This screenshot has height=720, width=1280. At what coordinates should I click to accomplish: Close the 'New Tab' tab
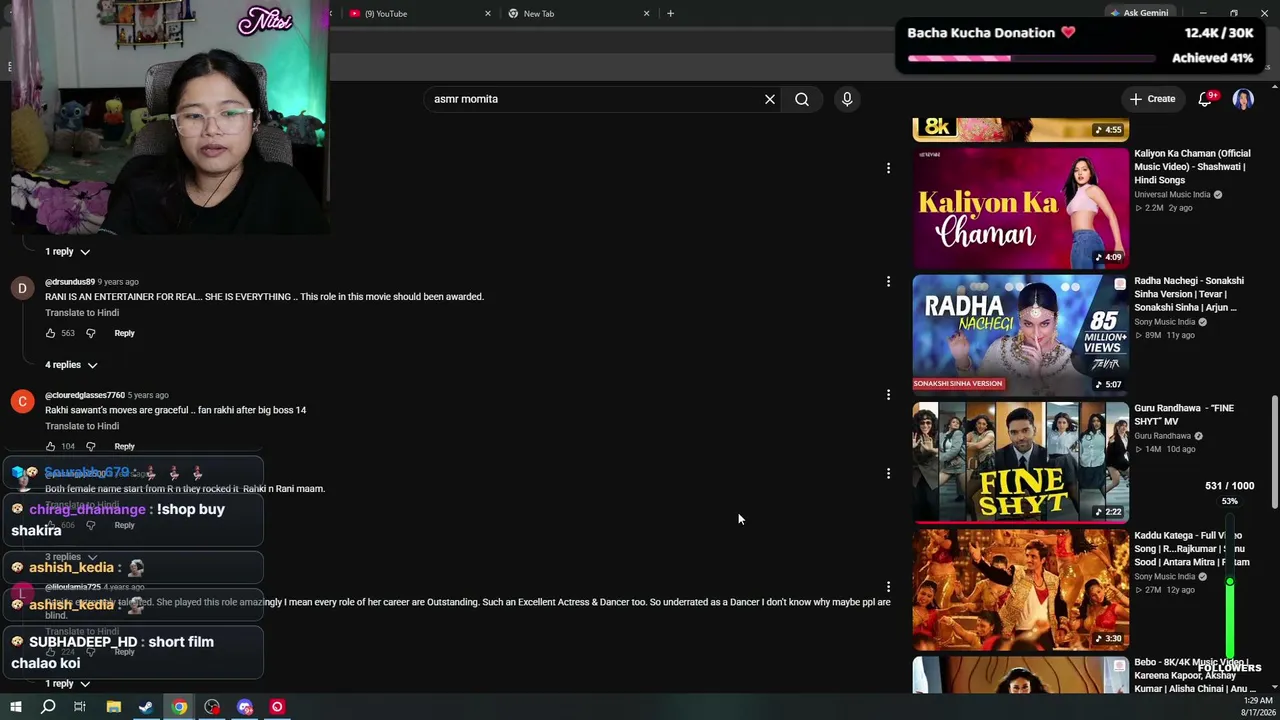646,13
